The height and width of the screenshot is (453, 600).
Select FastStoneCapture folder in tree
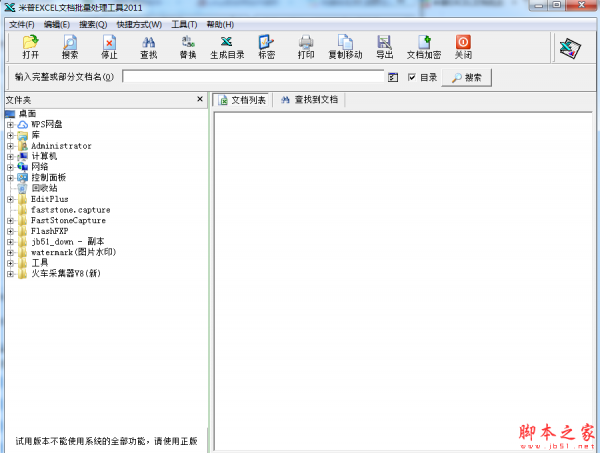pyautogui.click(x=68, y=220)
